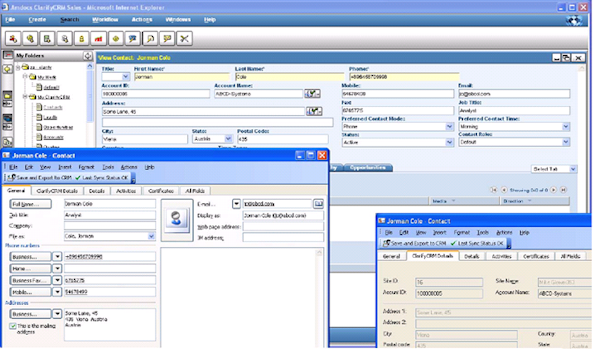
Task: Click Save and Export to CRM in right contact window
Action: click(414, 243)
